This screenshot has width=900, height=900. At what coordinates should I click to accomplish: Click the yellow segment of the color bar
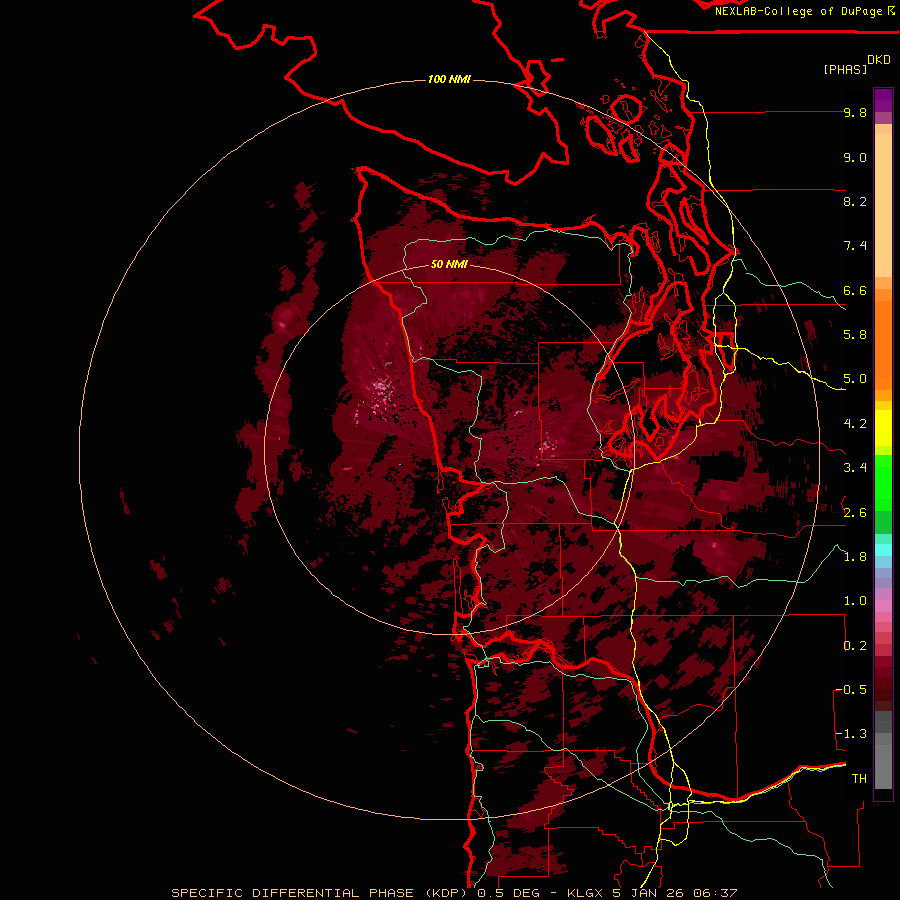pos(883,428)
